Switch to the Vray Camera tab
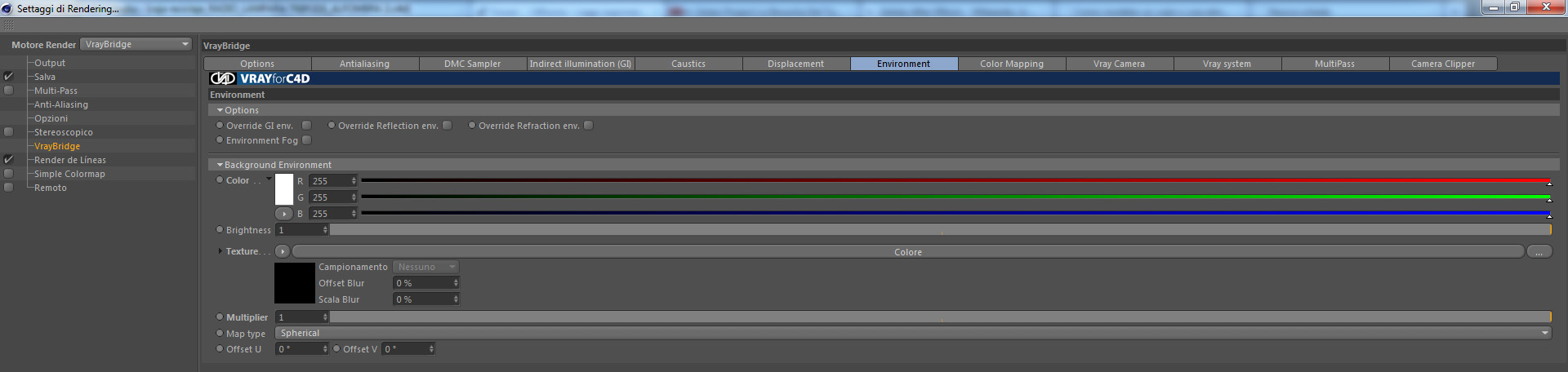Image resolution: width=1568 pixels, height=372 pixels. point(1120,64)
